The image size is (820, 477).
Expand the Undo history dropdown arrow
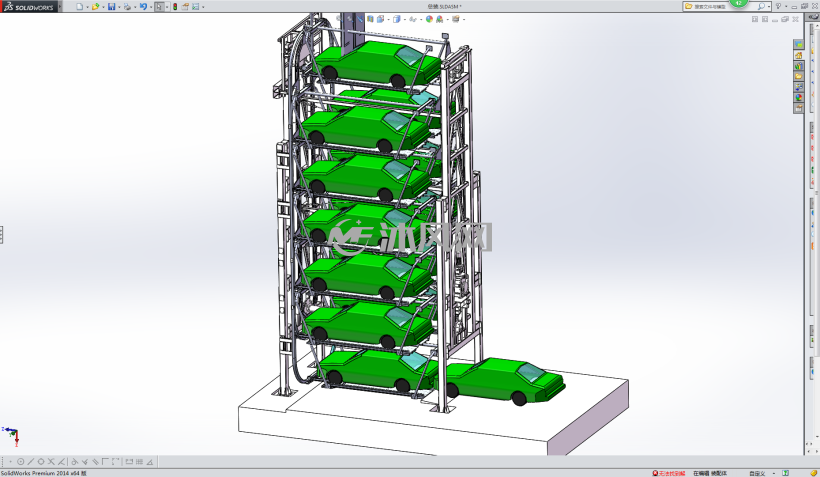click(x=151, y=7)
